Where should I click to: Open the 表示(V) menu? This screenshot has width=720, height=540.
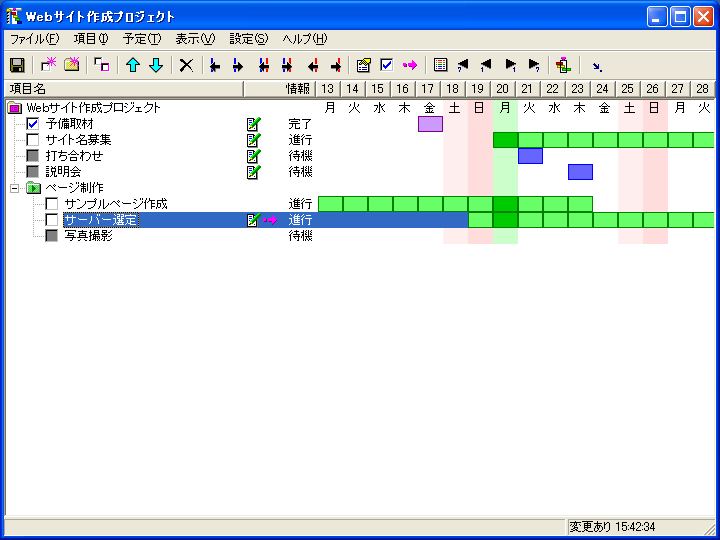(x=195, y=39)
